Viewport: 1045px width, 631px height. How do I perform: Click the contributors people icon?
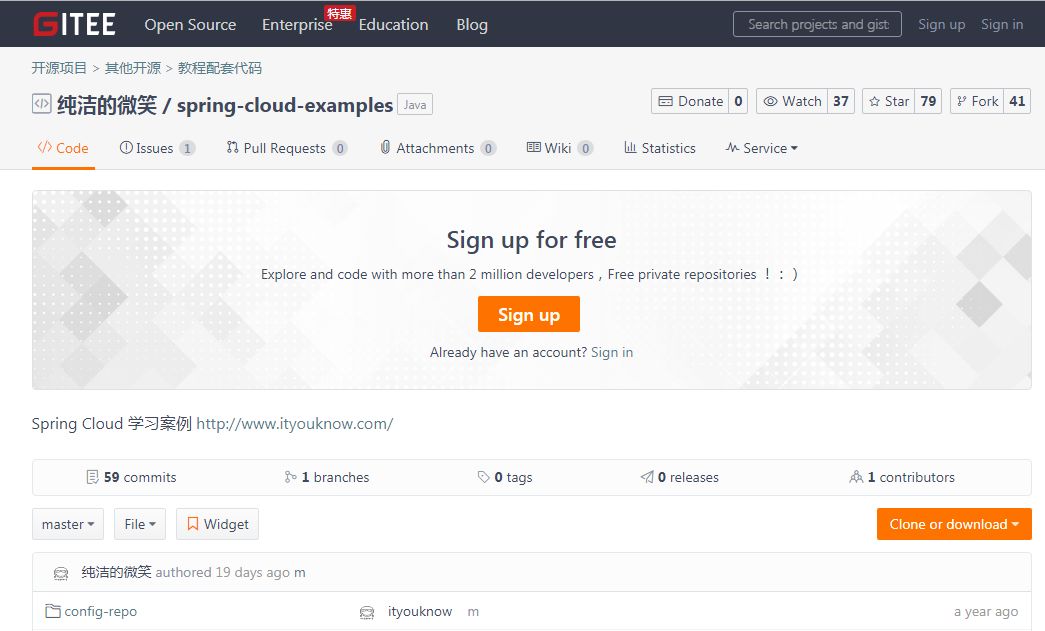click(856, 477)
